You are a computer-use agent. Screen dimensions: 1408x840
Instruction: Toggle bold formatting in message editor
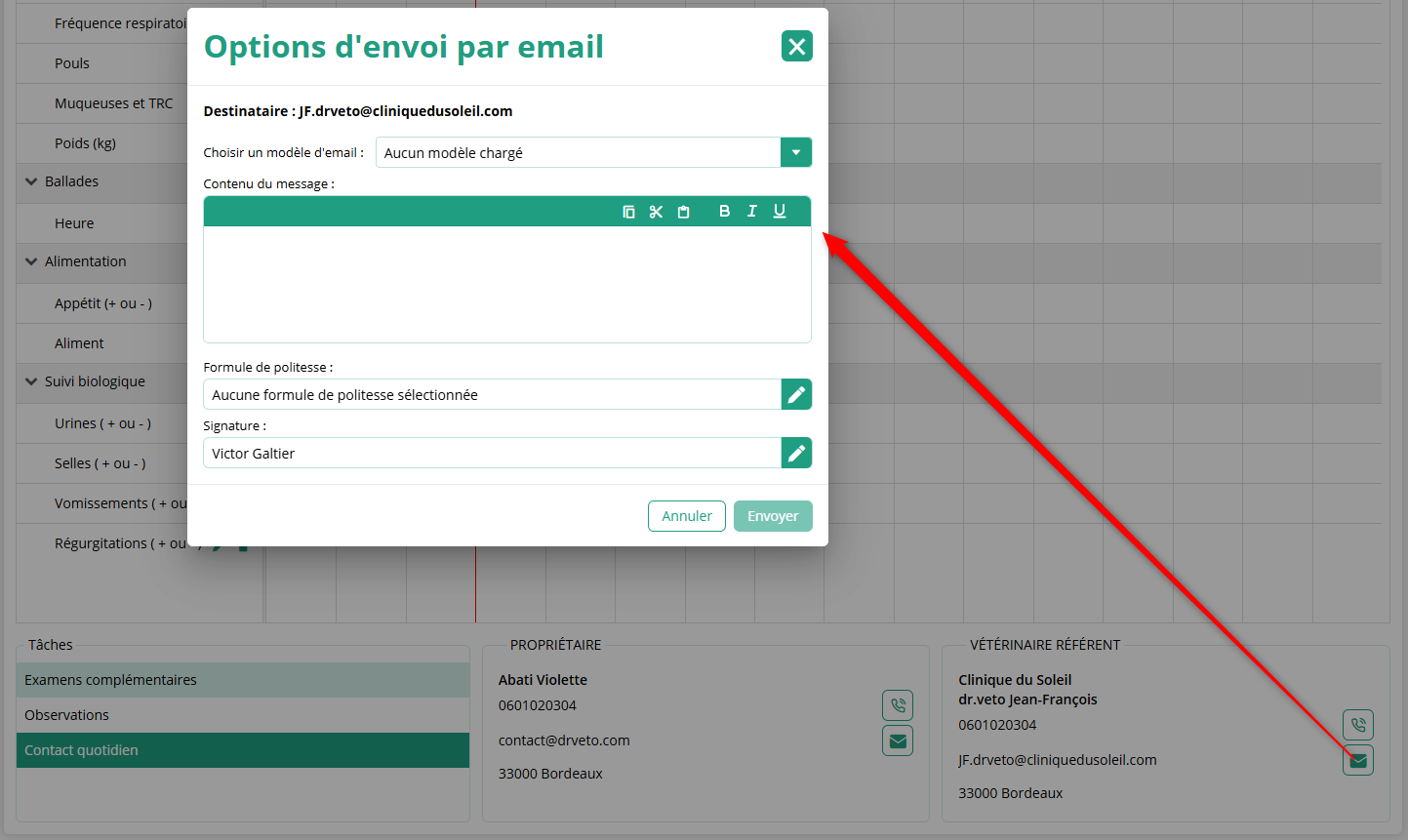pyautogui.click(x=724, y=211)
